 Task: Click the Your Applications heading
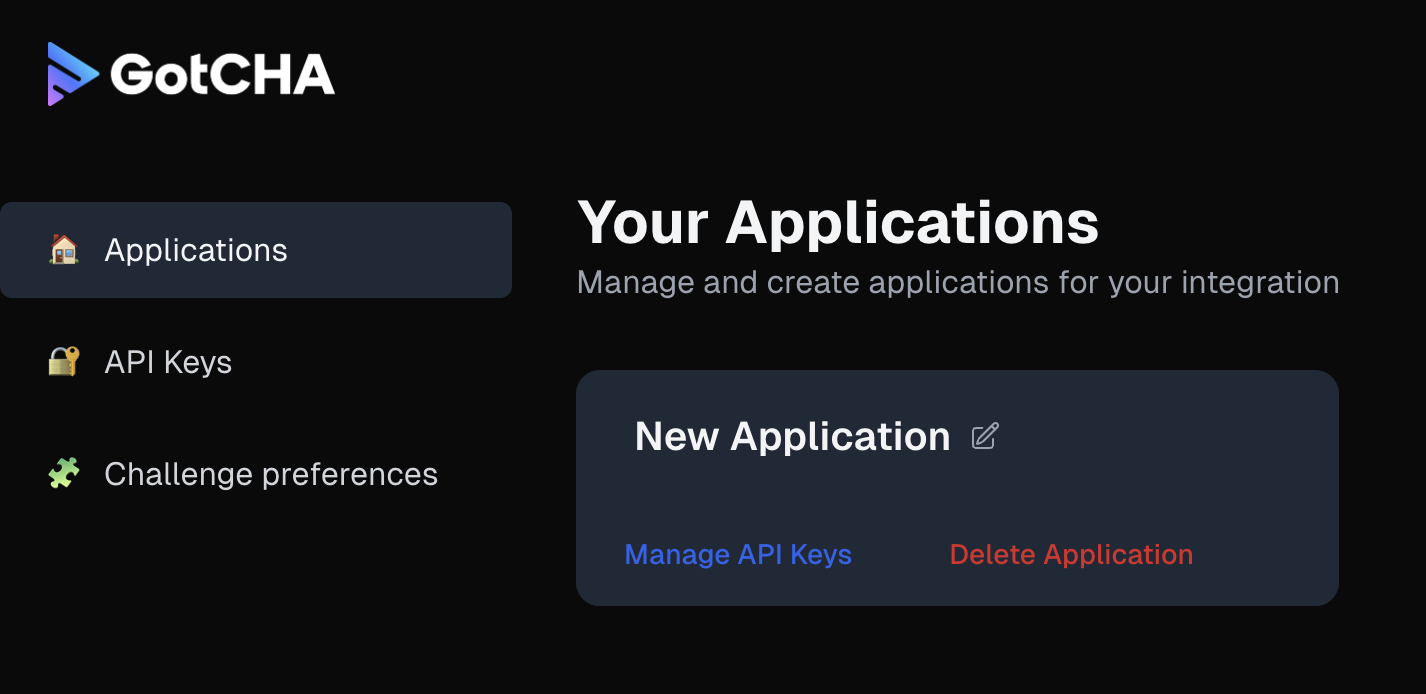838,222
